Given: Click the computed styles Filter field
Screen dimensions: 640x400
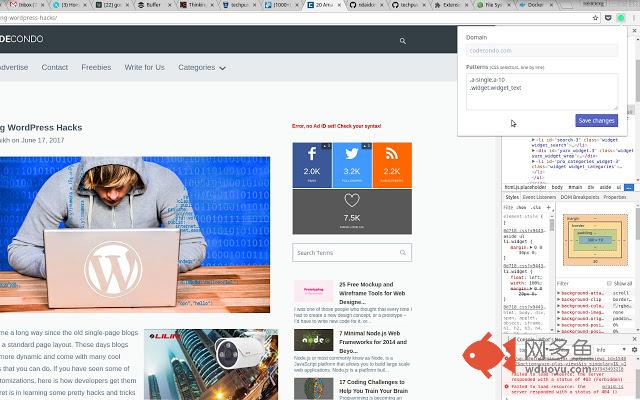Looking at the screenshot, I should (580, 283).
